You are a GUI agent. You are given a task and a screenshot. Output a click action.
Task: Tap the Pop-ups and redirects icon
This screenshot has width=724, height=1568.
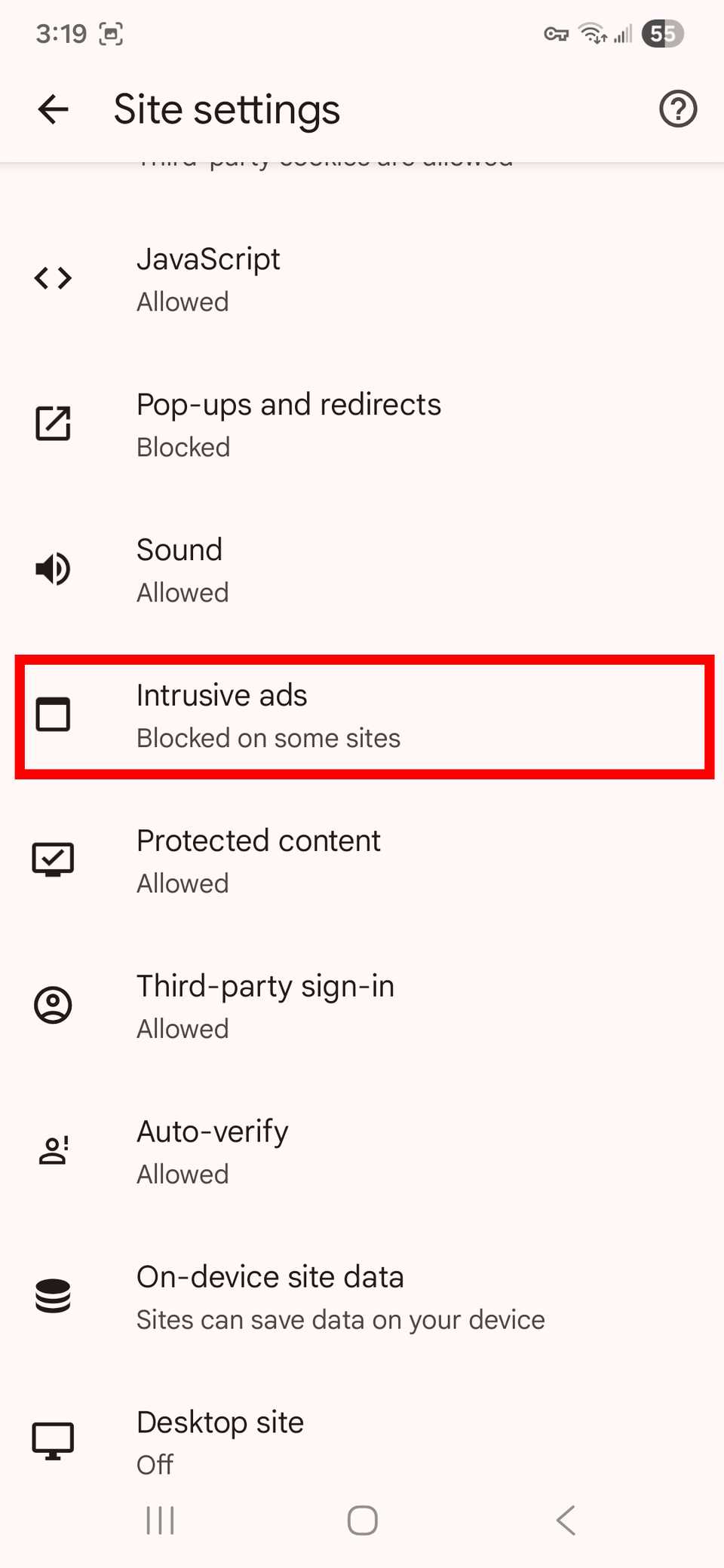[54, 423]
